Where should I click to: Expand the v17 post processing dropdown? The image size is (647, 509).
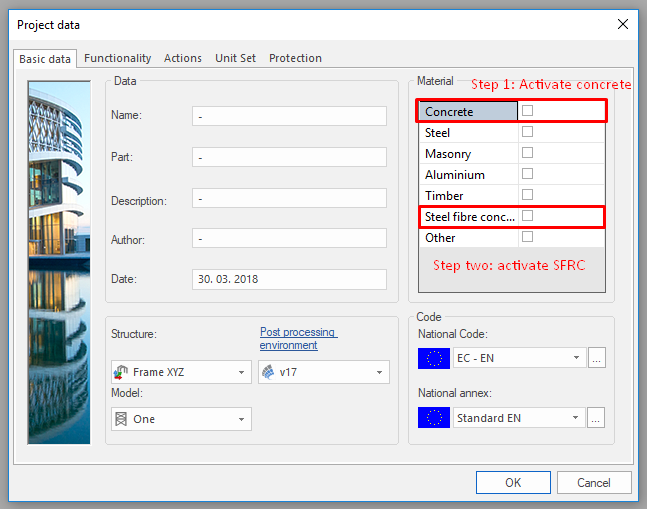click(x=322, y=373)
